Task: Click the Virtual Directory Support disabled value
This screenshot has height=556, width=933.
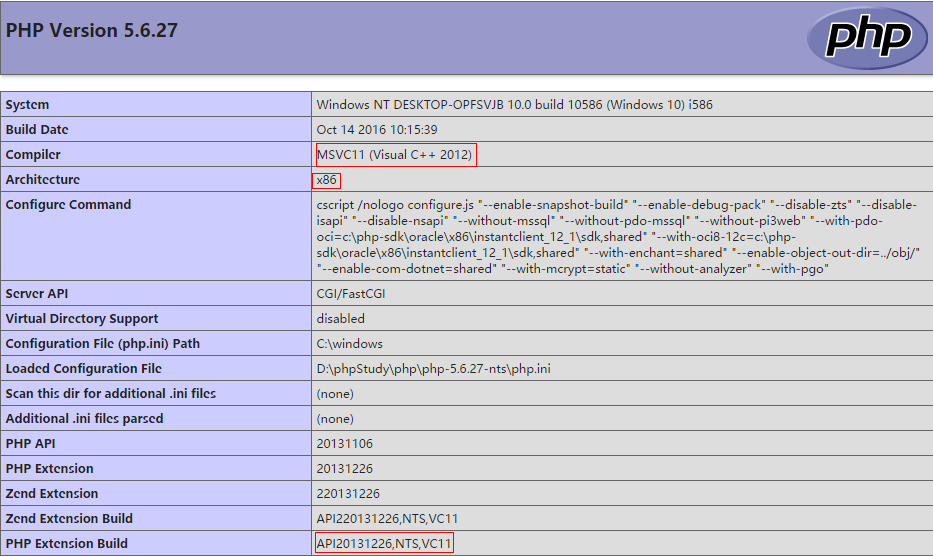Action: [x=340, y=319]
